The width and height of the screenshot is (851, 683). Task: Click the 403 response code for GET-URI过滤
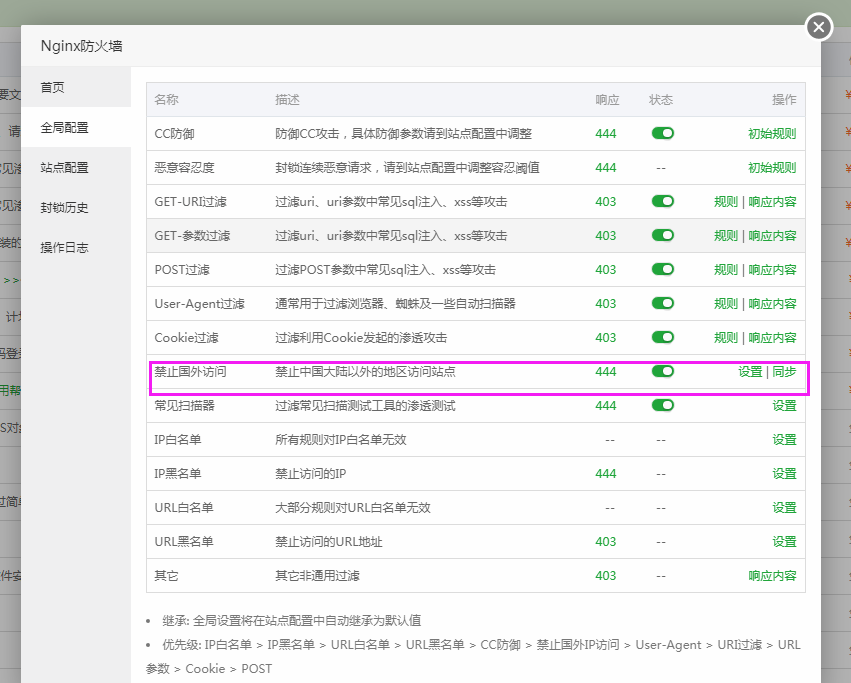606,202
